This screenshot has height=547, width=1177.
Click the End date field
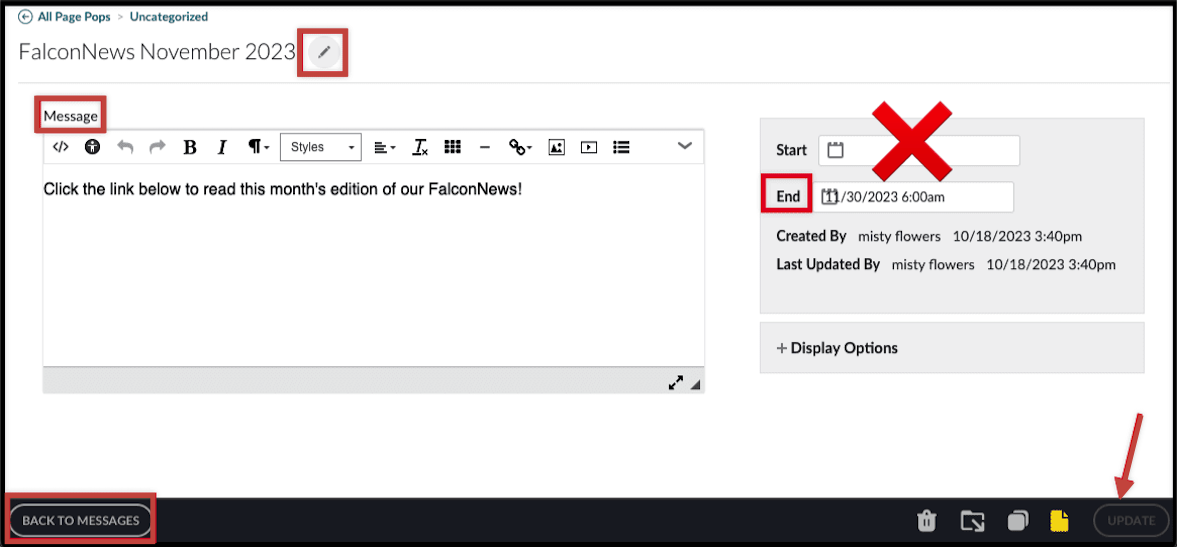[913, 197]
